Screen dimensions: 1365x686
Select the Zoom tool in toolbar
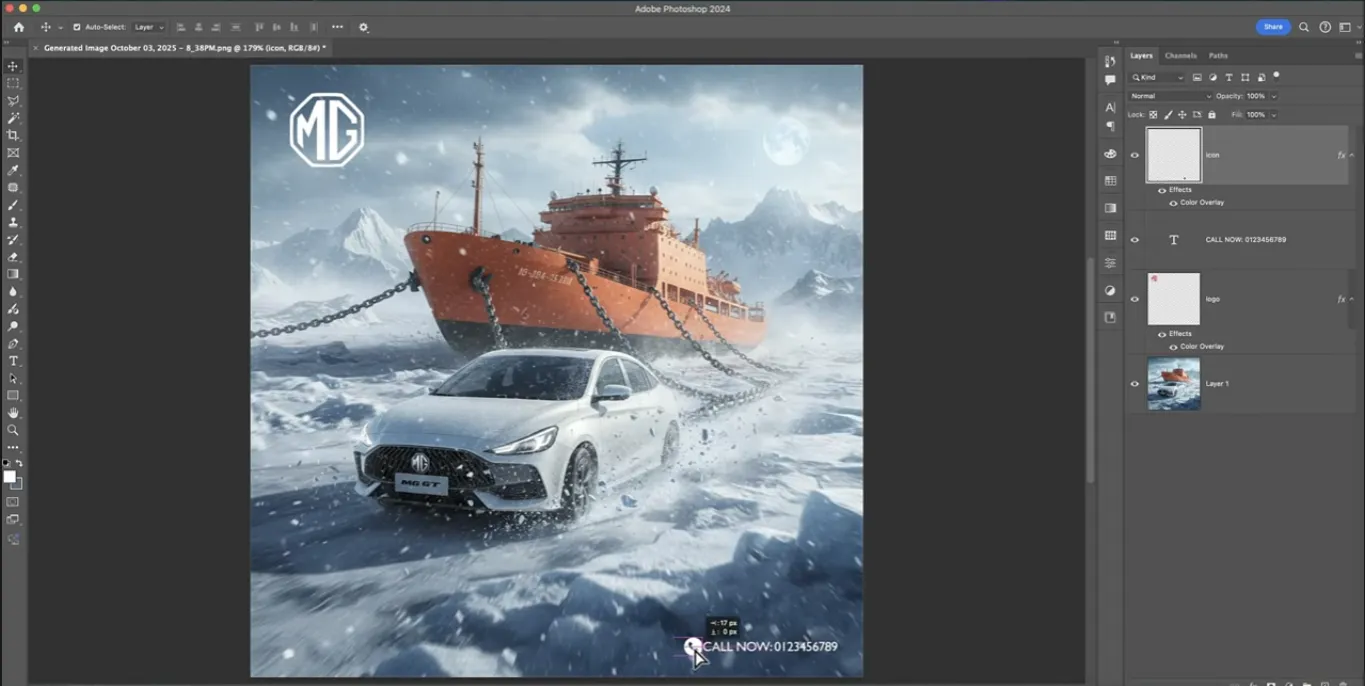click(x=13, y=430)
